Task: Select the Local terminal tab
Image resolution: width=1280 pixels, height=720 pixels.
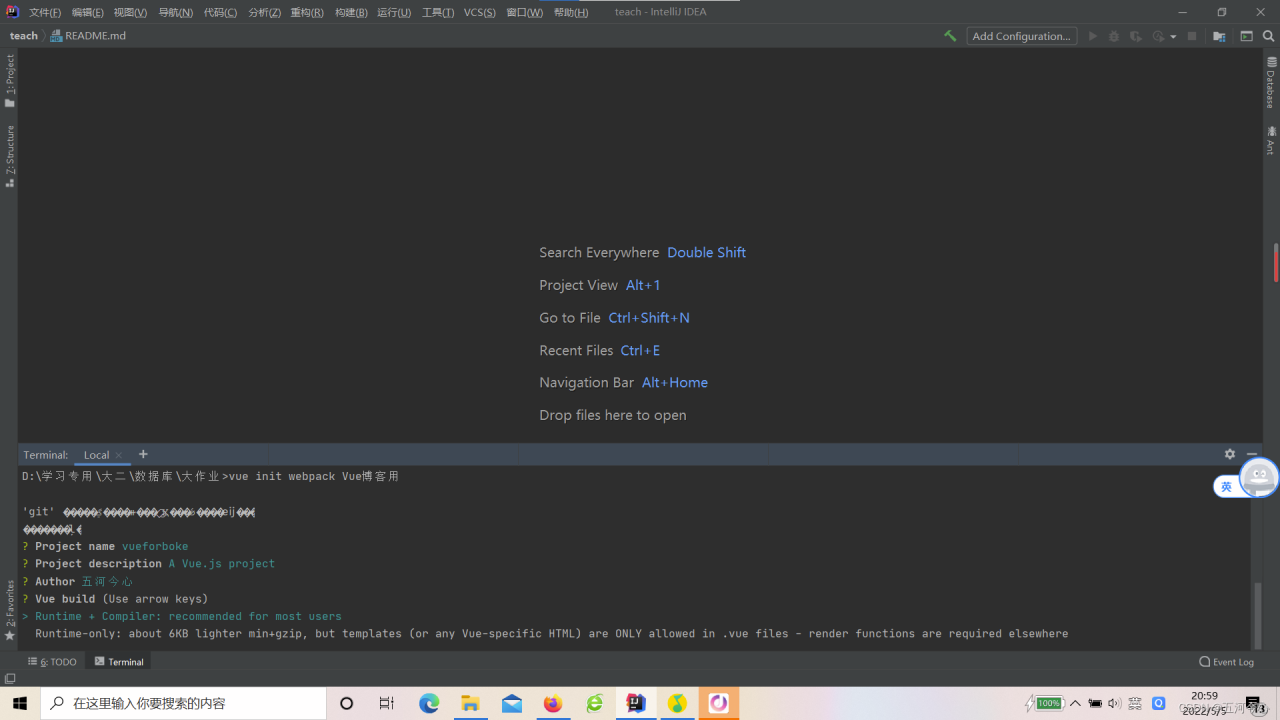Action: pos(96,455)
